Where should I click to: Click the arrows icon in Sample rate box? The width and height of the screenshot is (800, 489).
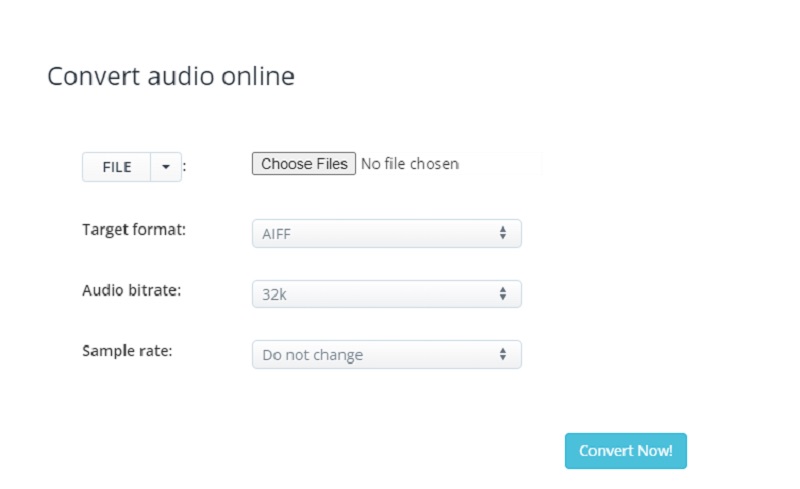pyautogui.click(x=502, y=354)
